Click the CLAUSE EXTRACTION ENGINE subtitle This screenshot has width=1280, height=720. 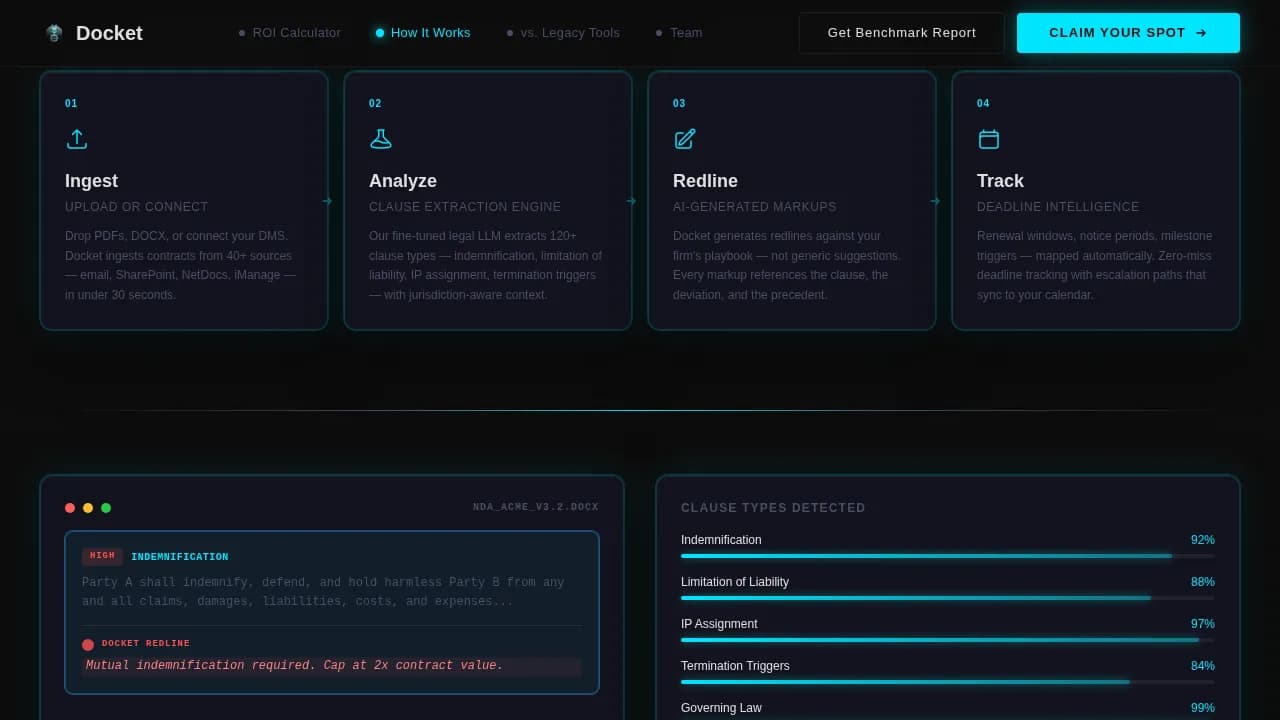click(x=465, y=207)
